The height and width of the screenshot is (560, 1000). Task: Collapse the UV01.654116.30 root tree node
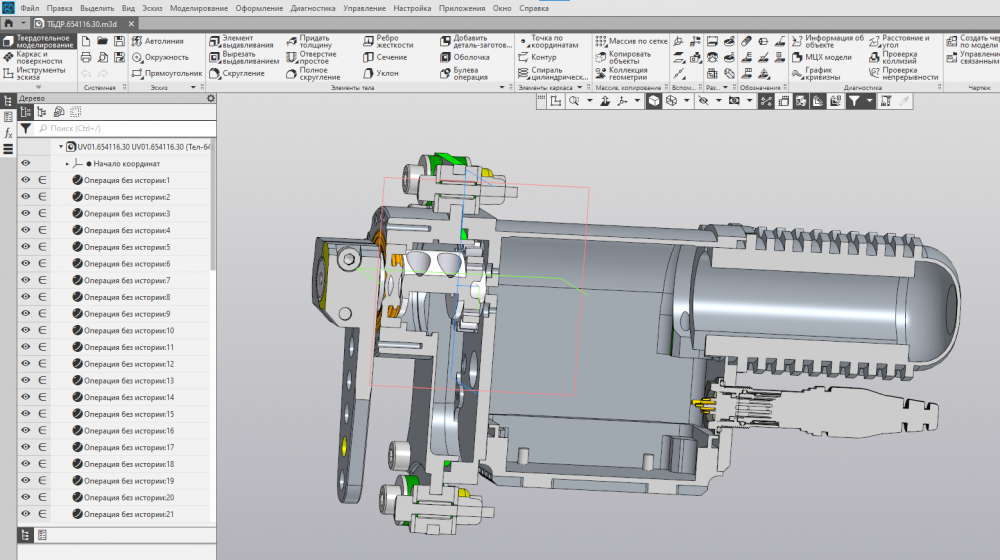tap(60, 147)
